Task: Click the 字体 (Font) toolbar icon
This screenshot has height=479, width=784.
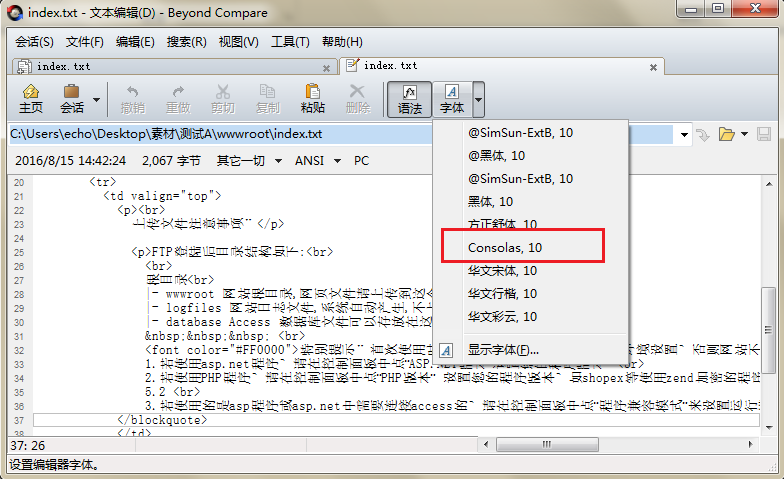Action: point(452,99)
